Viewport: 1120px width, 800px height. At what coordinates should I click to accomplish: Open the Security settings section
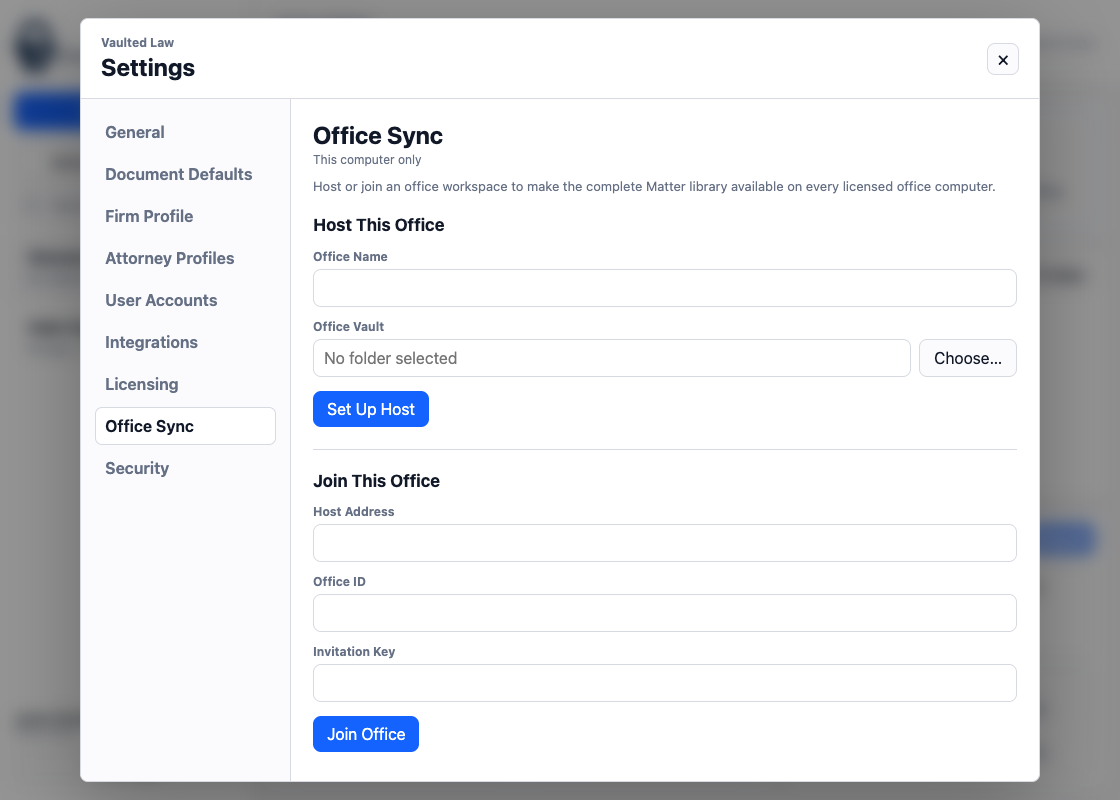tap(185, 469)
